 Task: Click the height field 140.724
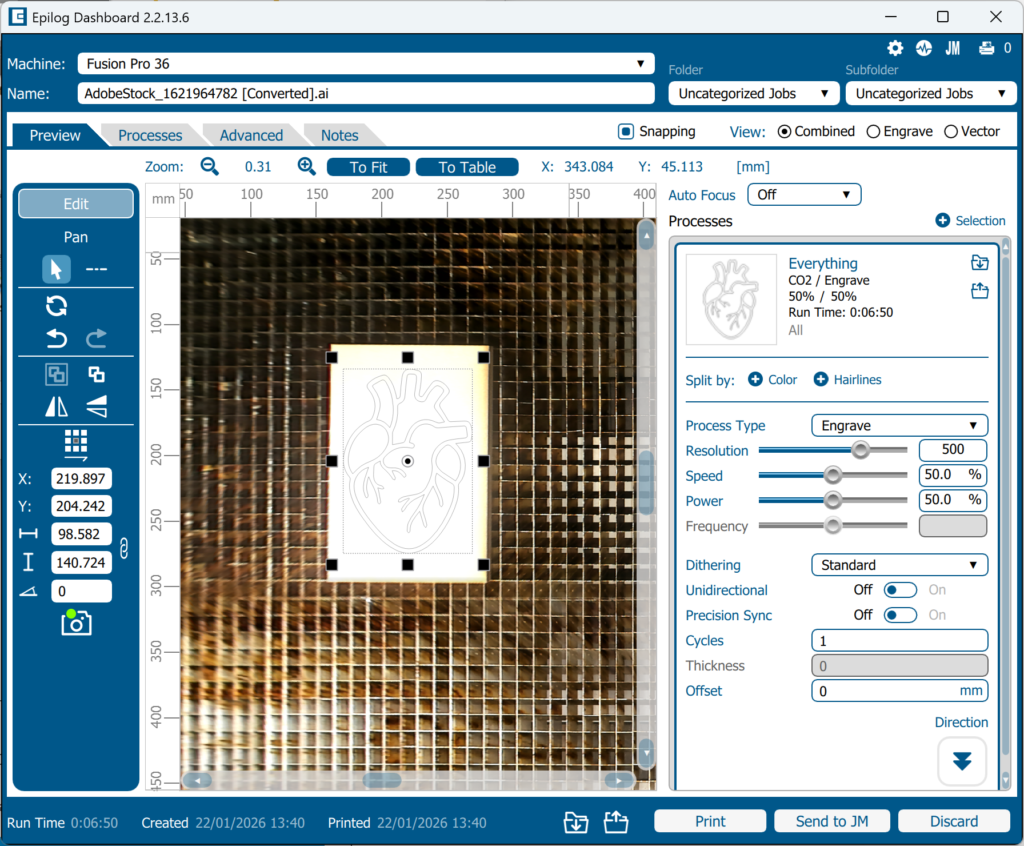click(81, 562)
